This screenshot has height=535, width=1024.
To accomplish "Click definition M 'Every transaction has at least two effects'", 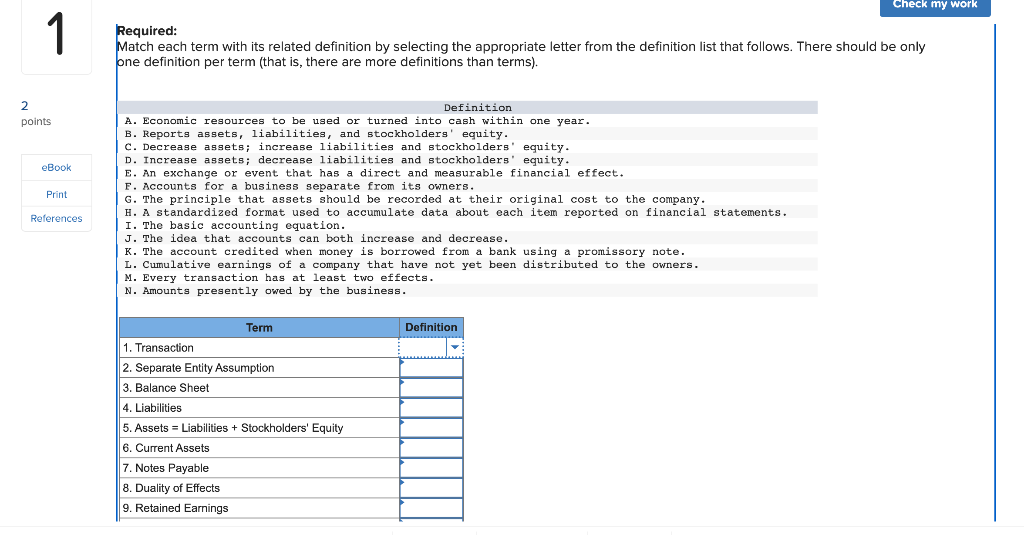I will tap(279, 278).
